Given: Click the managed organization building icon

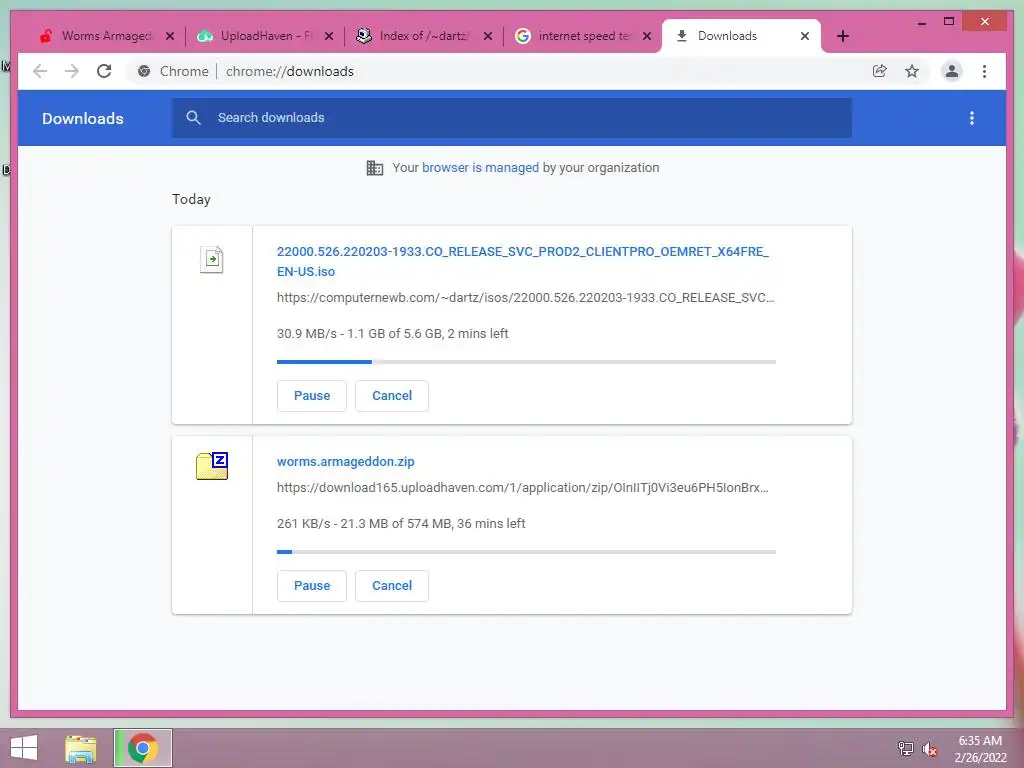Looking at the screenshot, I should coord(374,168).
